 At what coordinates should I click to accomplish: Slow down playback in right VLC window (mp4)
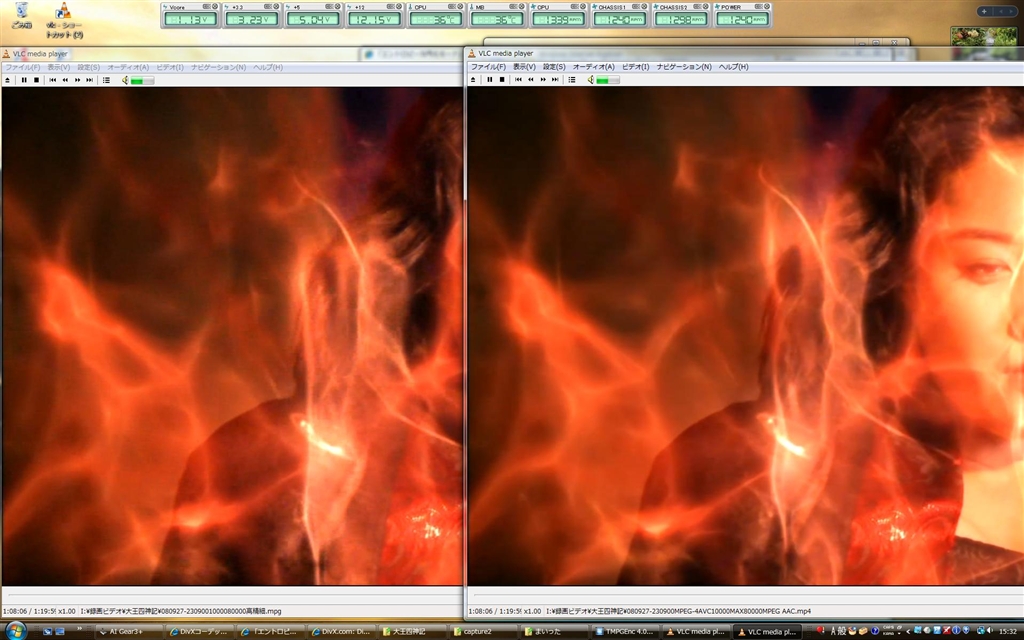pos(531,80)
